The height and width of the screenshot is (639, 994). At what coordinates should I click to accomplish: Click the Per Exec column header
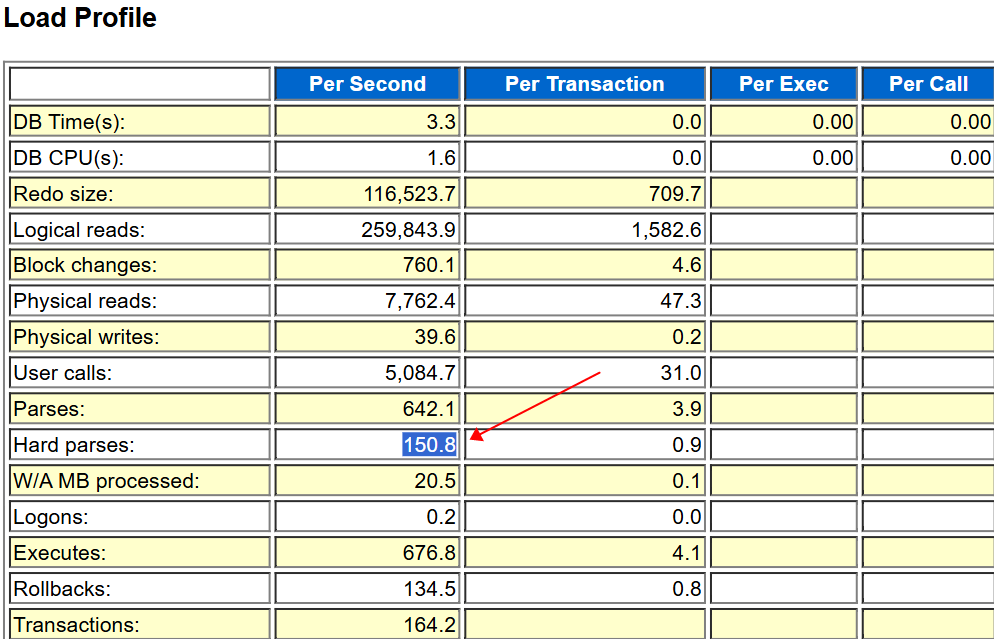783,84
